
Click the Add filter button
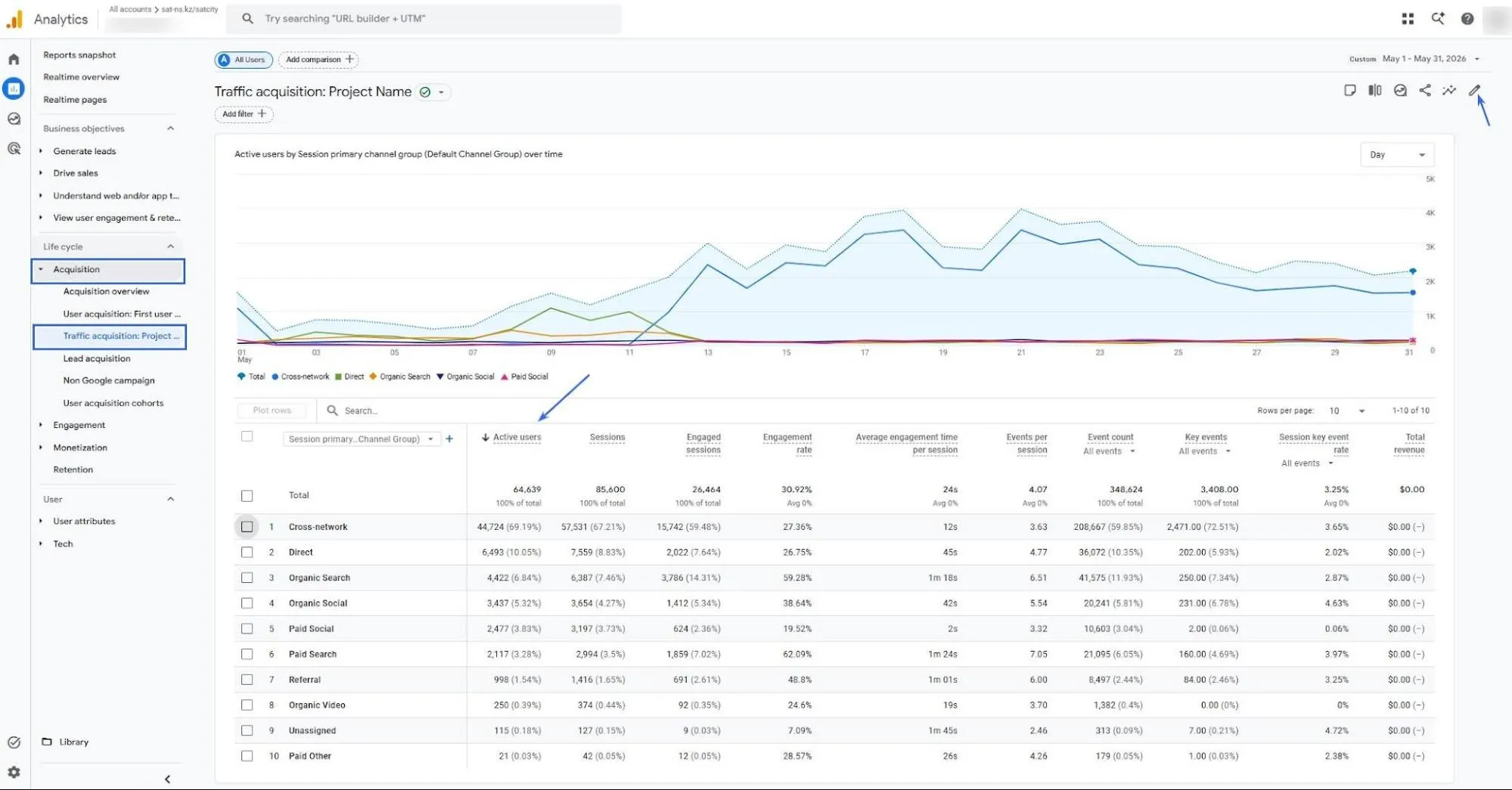click(x=244, y=114)
